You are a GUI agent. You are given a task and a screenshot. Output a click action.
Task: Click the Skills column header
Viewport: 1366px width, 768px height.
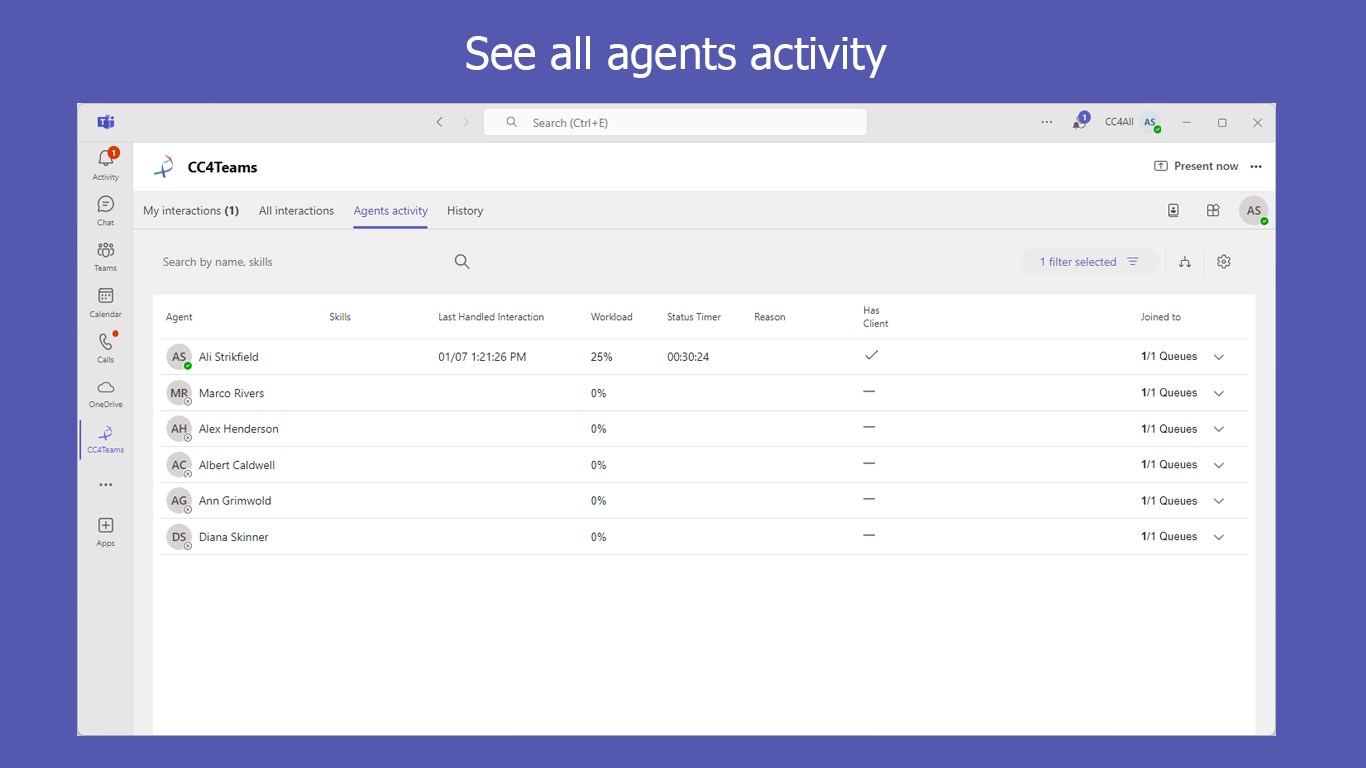tap(340, 317)
